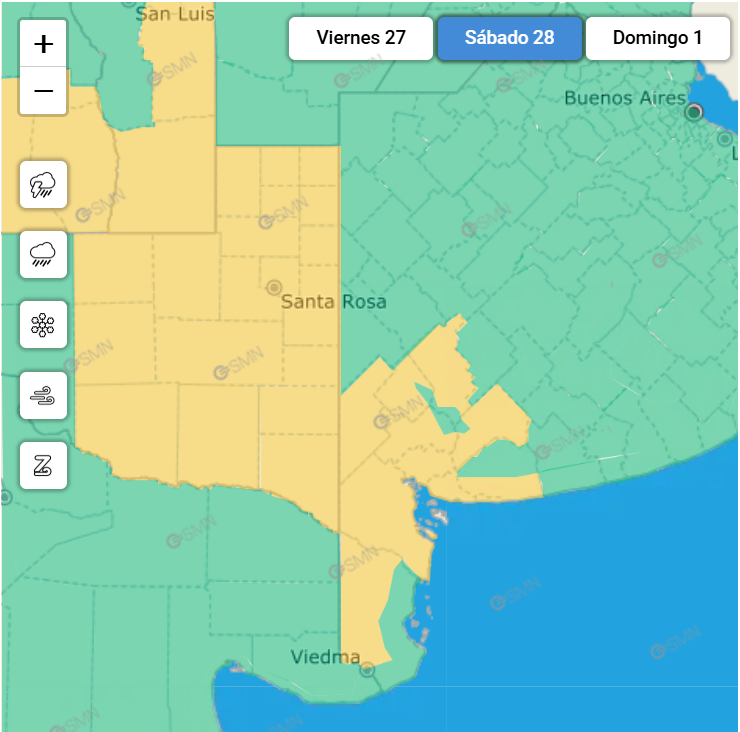Show snowfall alerts layer

(43, 324)
